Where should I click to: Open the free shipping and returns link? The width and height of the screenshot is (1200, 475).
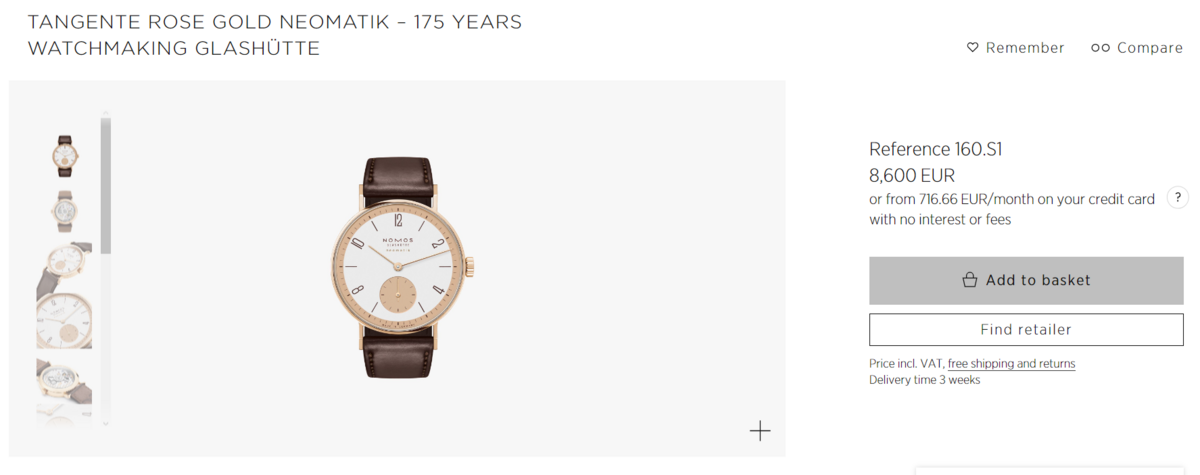(1011, 364)
